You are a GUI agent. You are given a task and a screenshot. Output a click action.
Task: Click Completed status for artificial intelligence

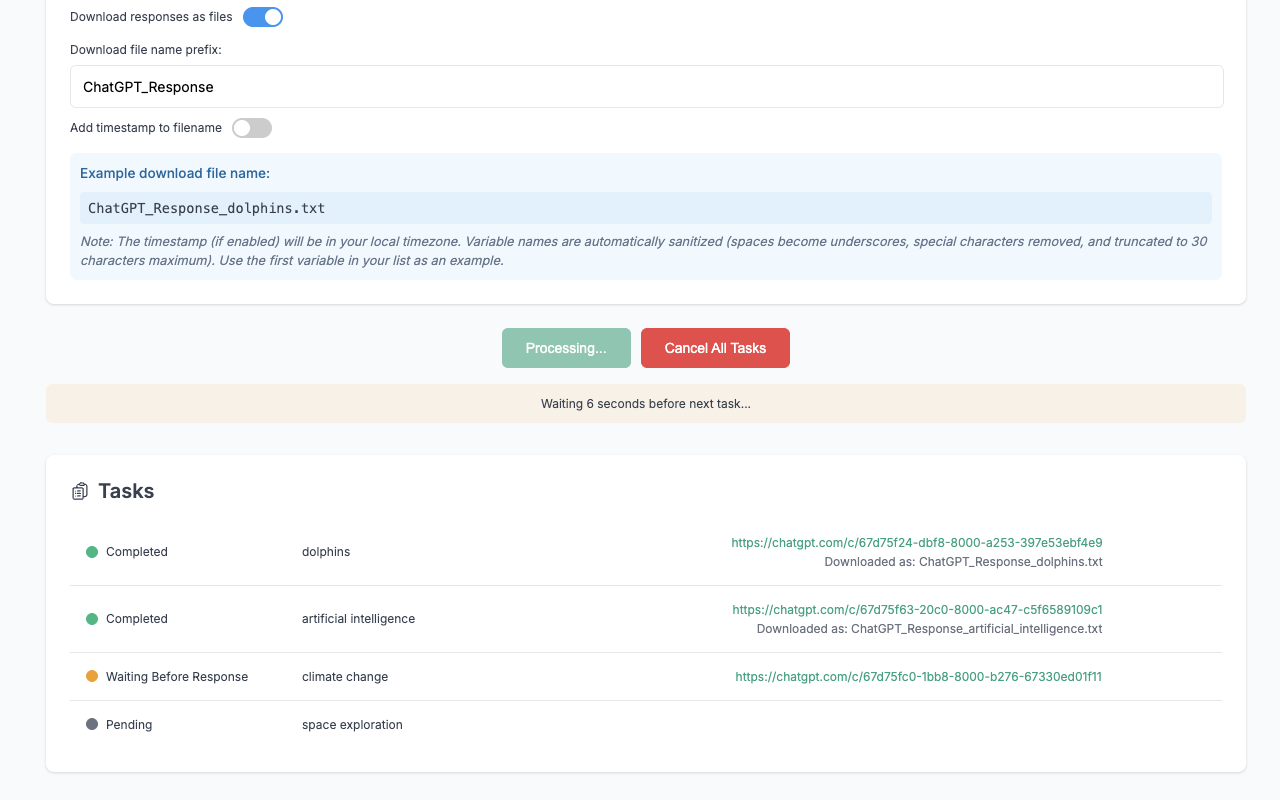pyautogui.click(x=137, y=619)
